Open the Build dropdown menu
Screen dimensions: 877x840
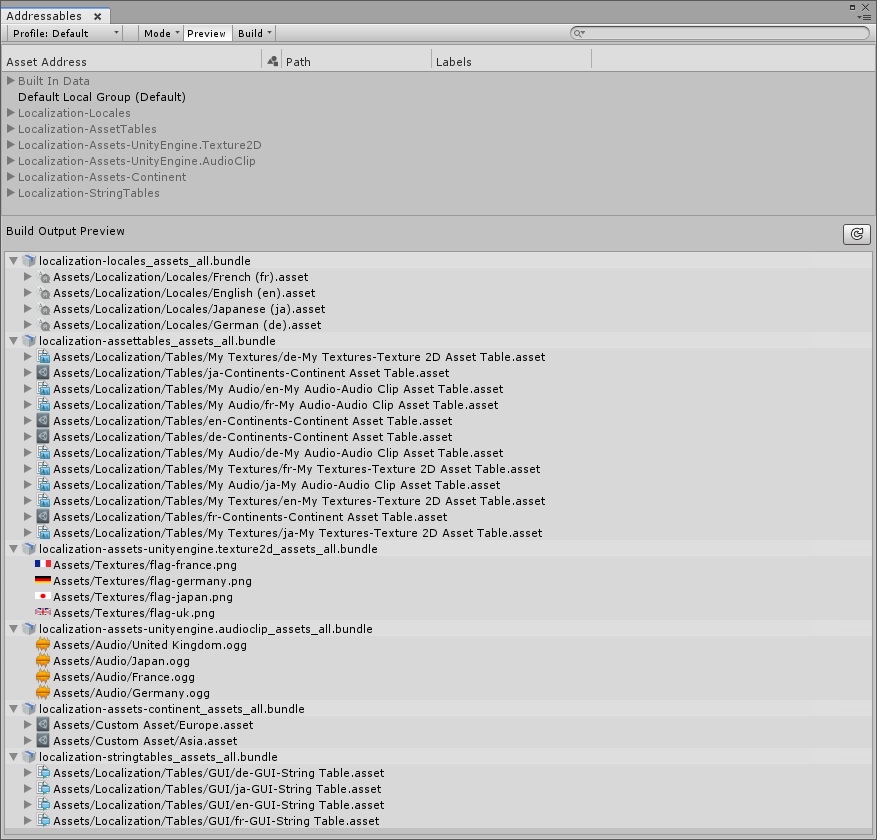coord(253,32)
